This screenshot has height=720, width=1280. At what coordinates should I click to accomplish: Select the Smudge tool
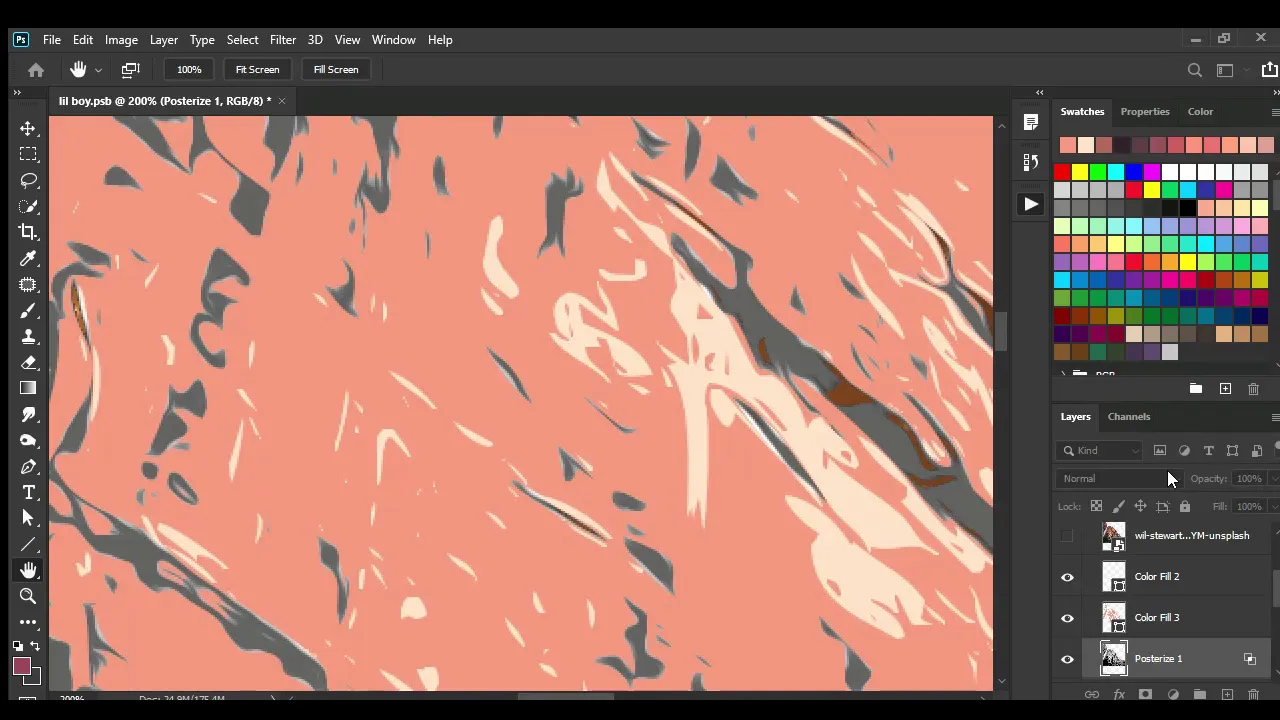pos(28,414)
